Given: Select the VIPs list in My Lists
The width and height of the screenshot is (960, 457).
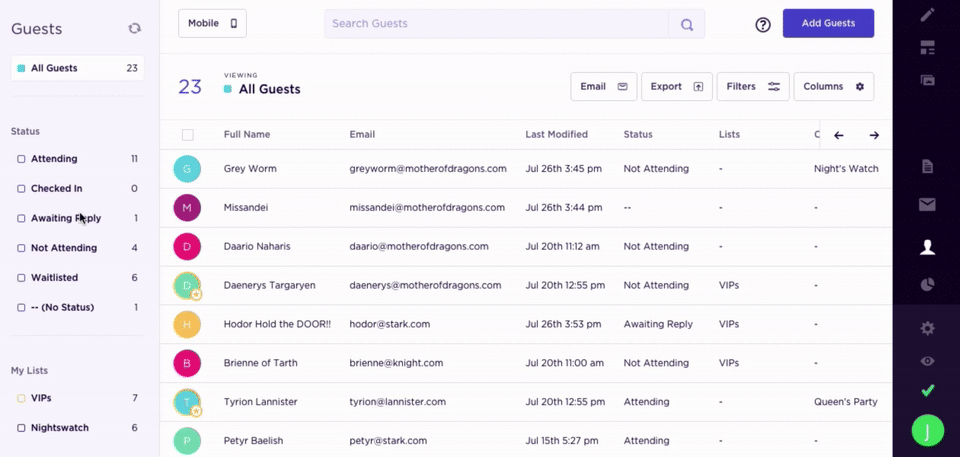Looking at the screenshot, I should point(41,398).
